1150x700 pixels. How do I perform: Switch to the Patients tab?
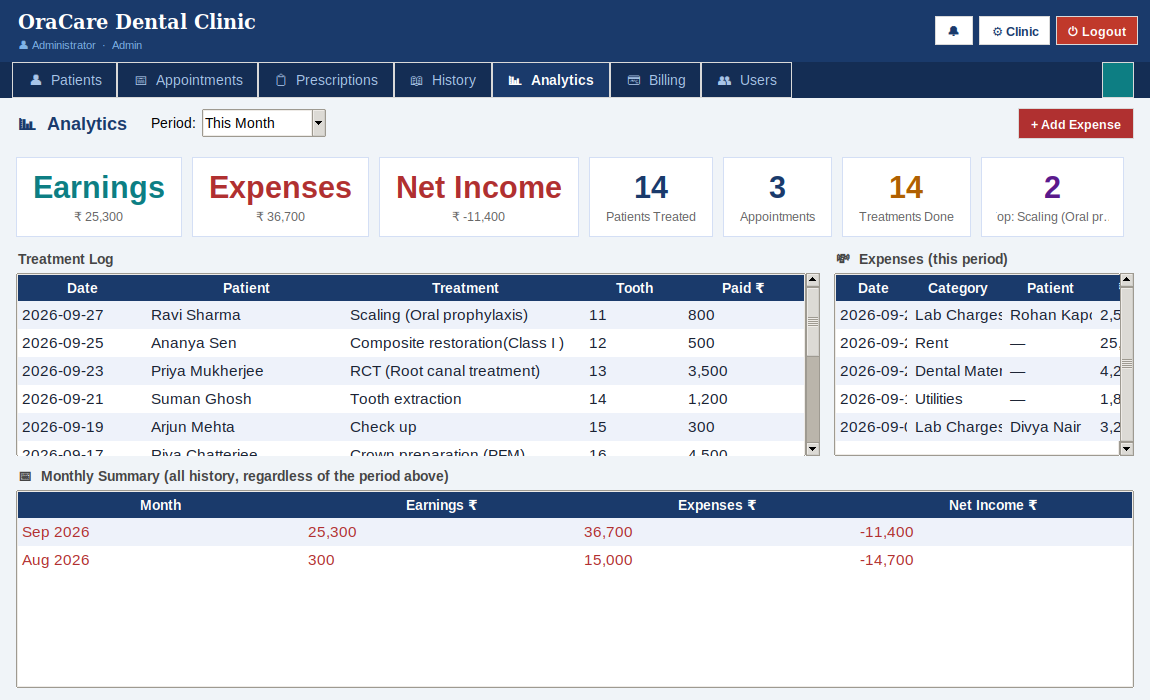click(65, 80)
